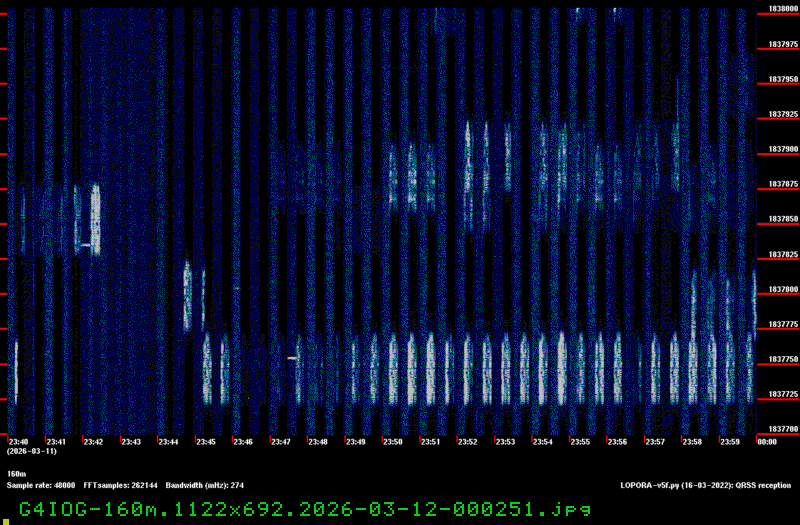This screenshot has height=525, width=800.
Task: Click the Sample rate: 48000 text
Action: click(x=41, y=485)
